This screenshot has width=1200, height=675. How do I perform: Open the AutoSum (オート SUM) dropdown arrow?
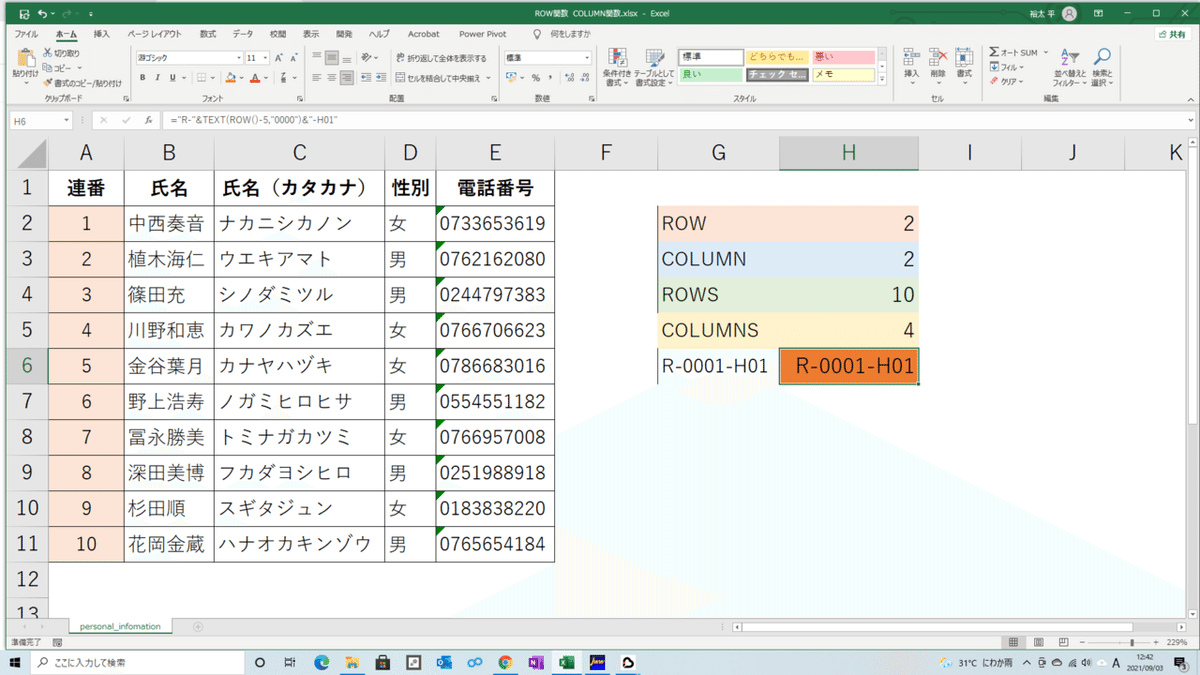(x=1046, y=52)
